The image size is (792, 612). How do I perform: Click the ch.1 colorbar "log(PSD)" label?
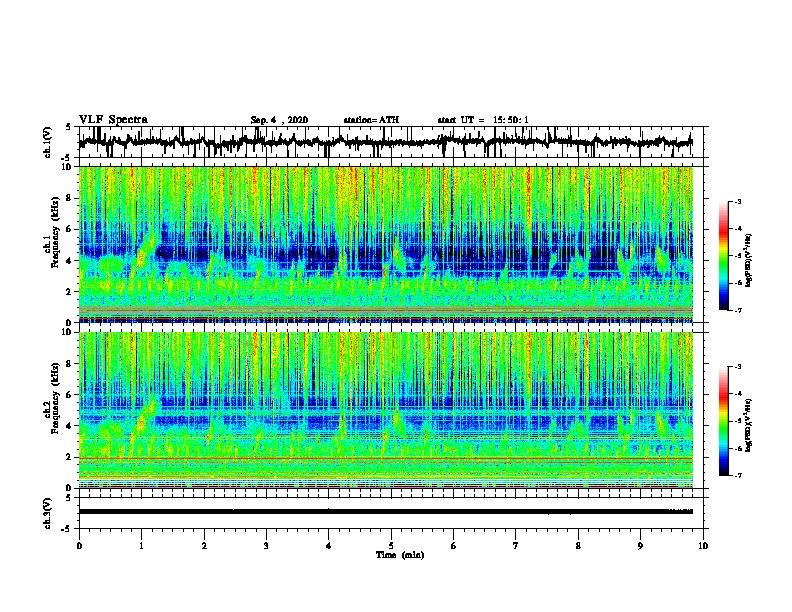click(x=748, y=261)
